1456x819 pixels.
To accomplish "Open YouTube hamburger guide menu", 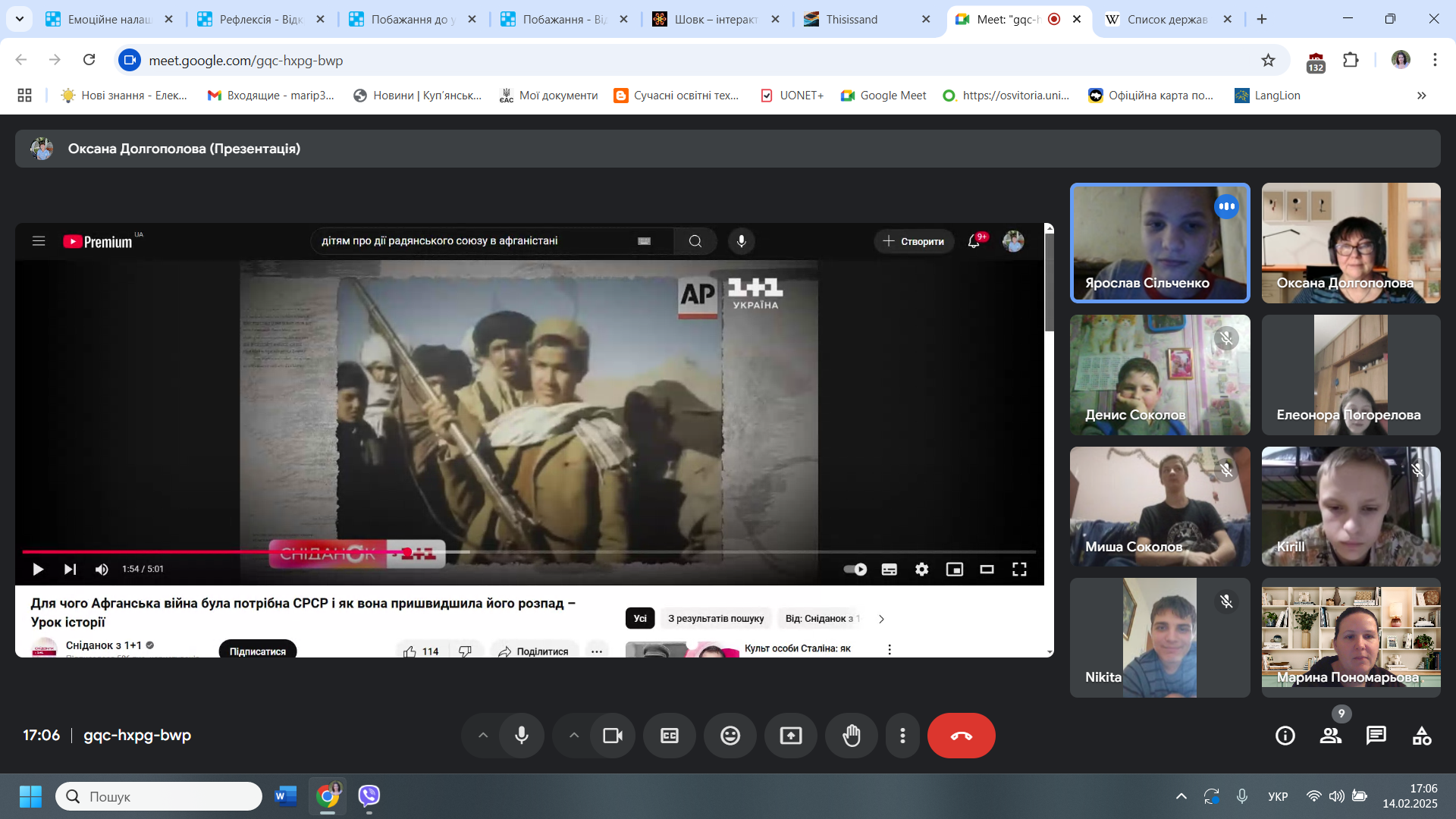I will click(39, 241).
